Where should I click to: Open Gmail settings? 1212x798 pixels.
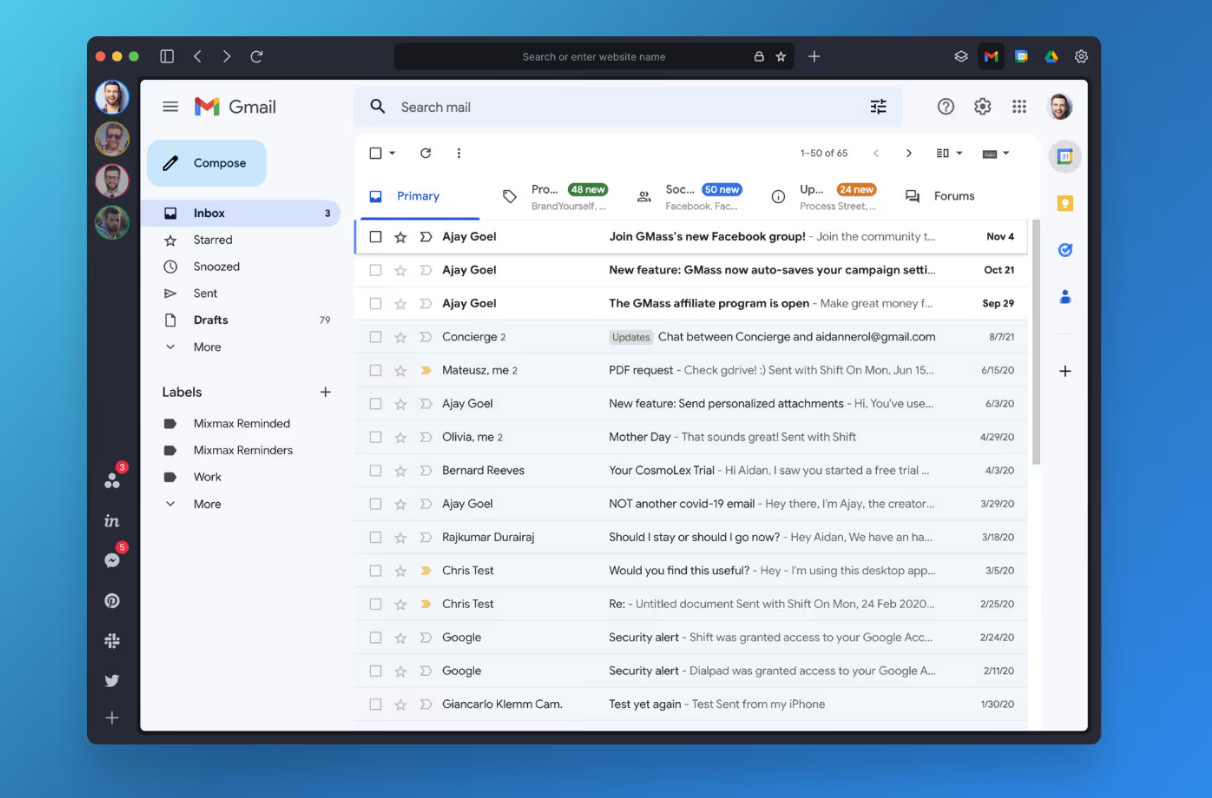tap(982, 106)
